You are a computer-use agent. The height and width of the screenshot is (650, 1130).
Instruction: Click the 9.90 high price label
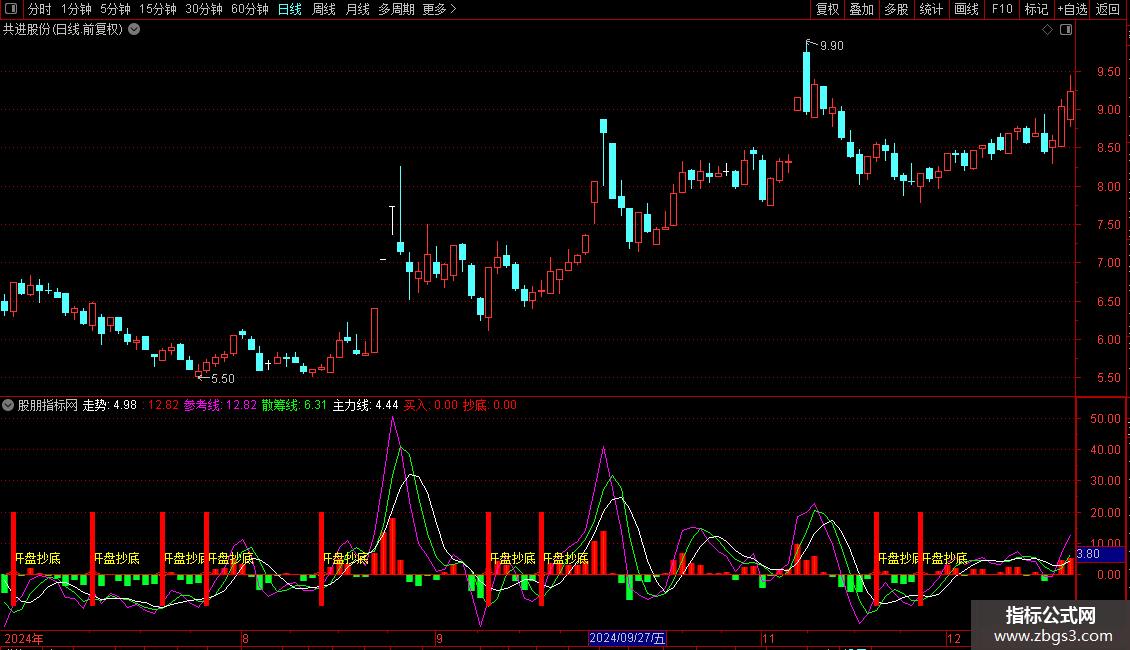coord(832,45)
